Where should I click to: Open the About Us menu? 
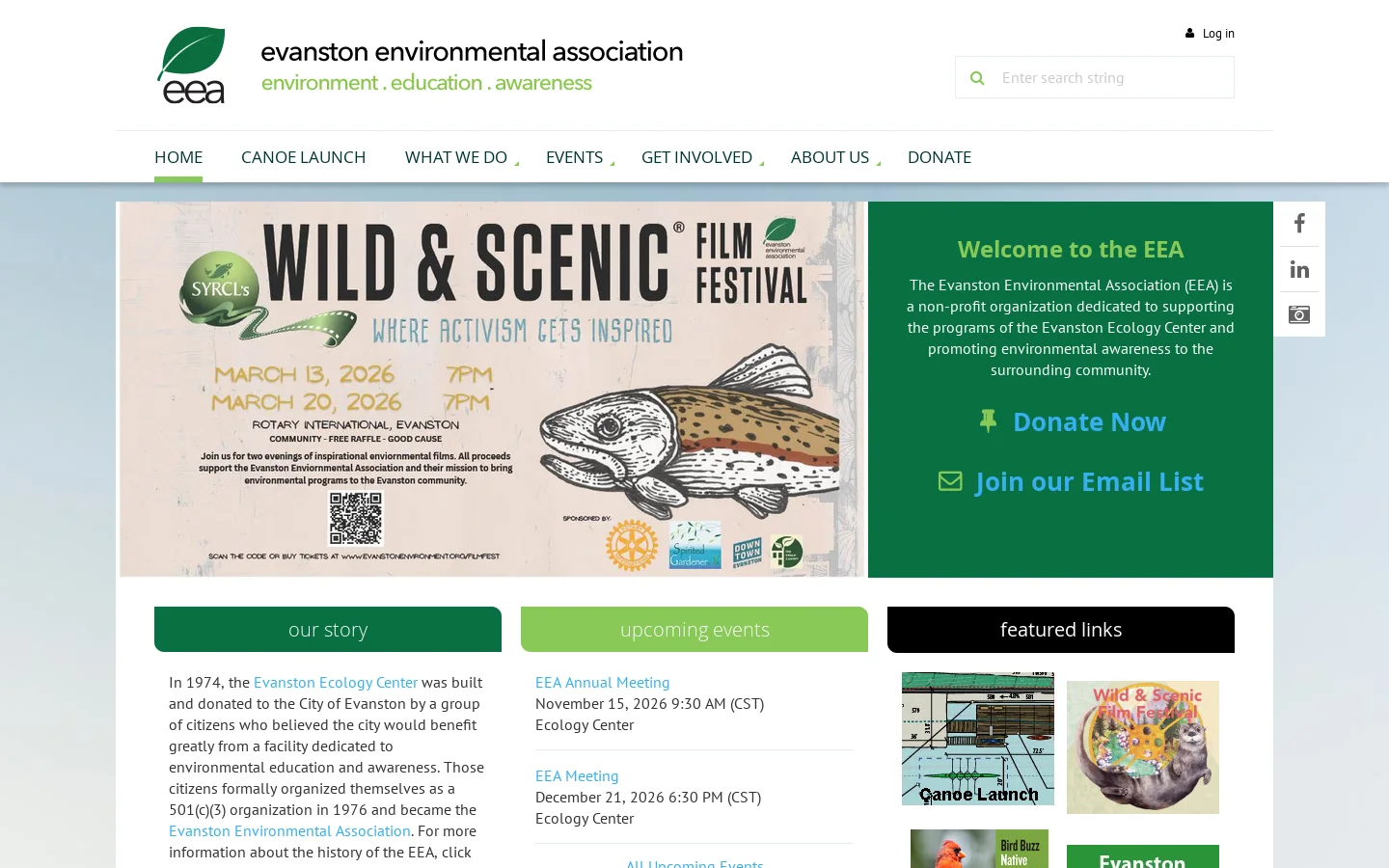tap(830, 157)
